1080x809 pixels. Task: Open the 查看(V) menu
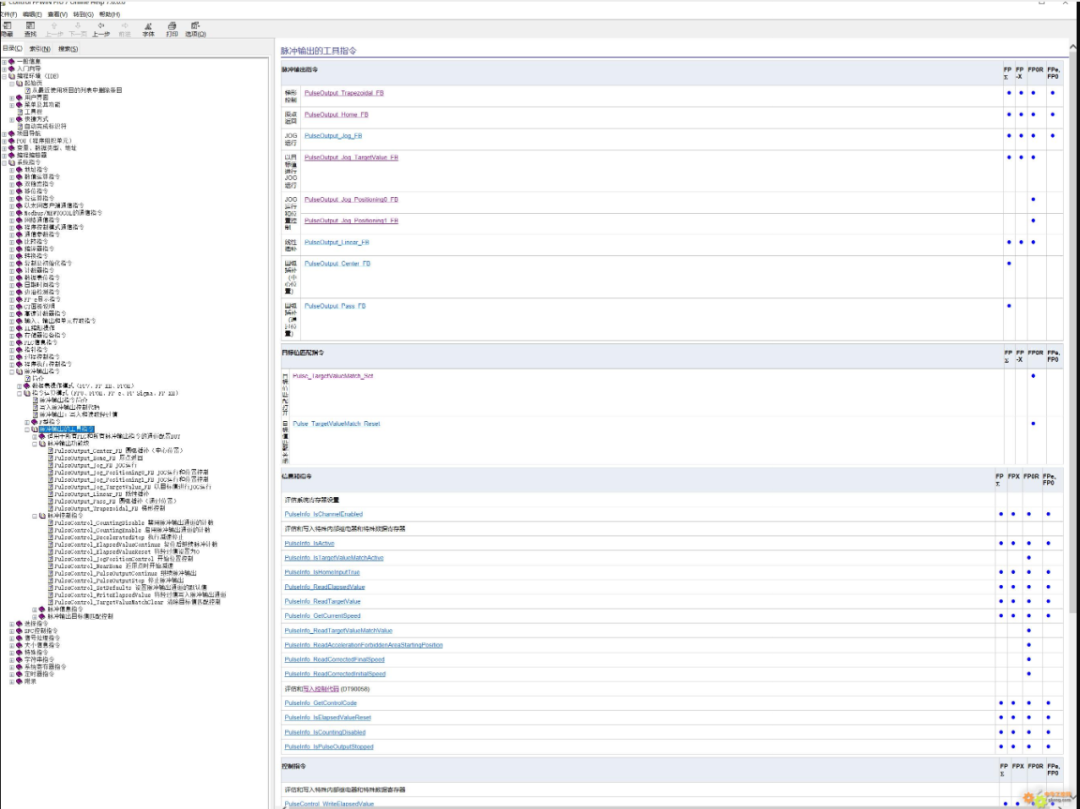58,15
